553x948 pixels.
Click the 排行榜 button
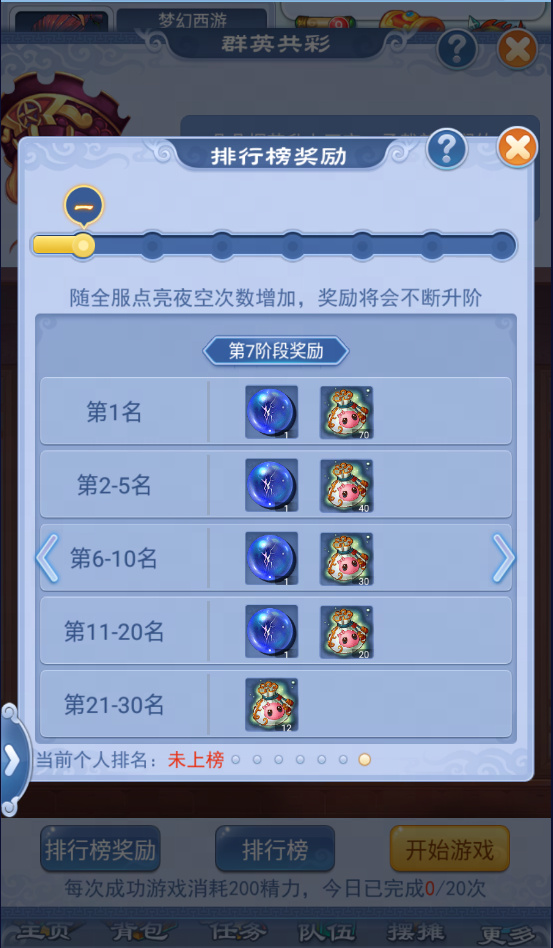click(275, 849)
